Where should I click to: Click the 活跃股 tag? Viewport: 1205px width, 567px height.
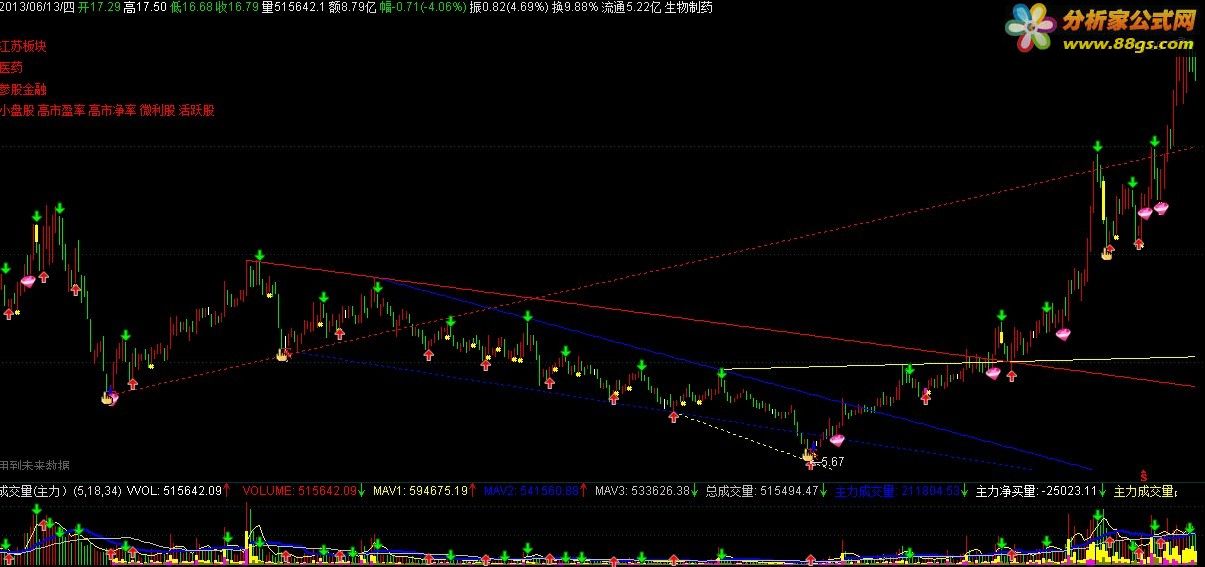click(196, 110)
